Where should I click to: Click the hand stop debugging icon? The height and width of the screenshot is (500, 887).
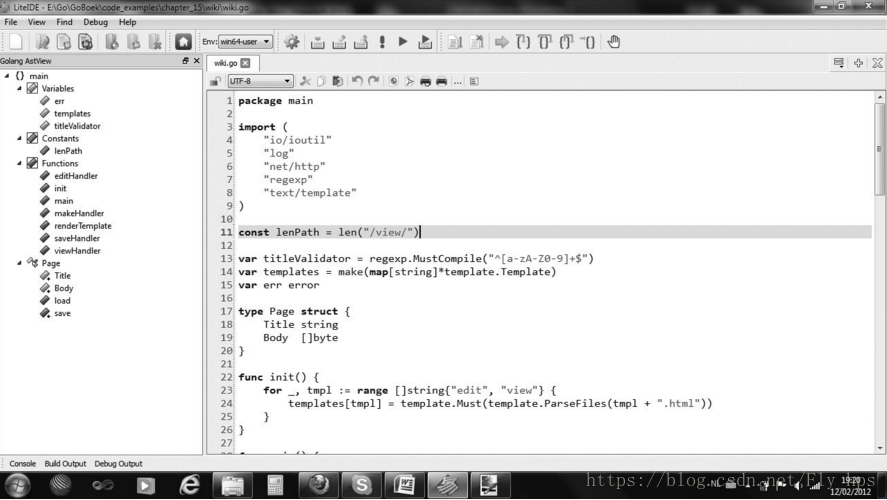pyautogui.click(x=613, y=42)
